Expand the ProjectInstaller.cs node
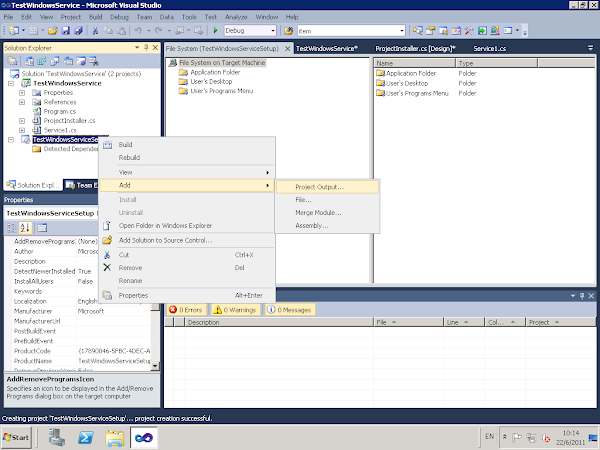Image resolution: width=600 pixels, height=450 pixels. [x=22, y=121]
